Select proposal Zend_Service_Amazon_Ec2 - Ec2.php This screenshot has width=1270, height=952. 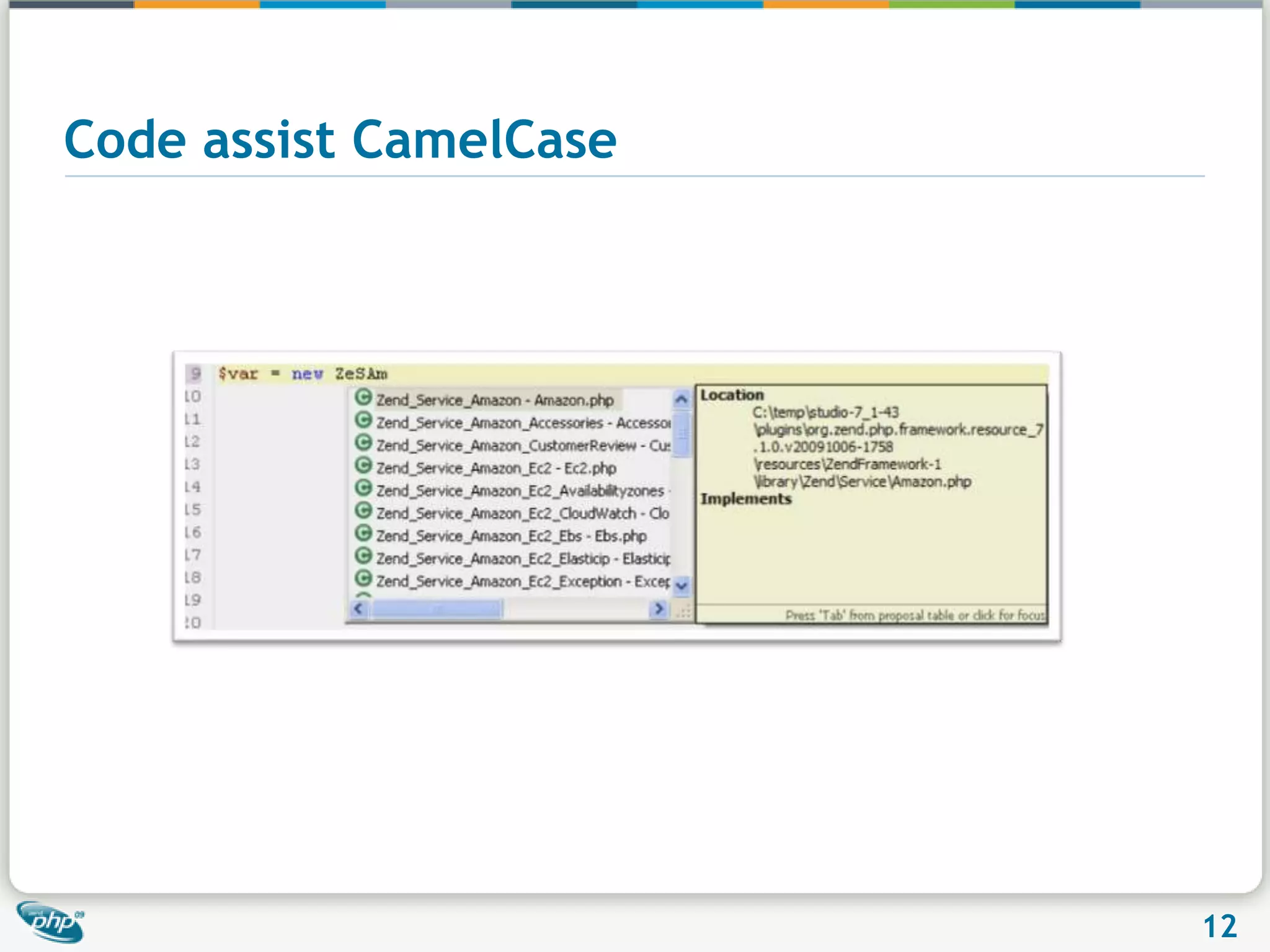496,468
